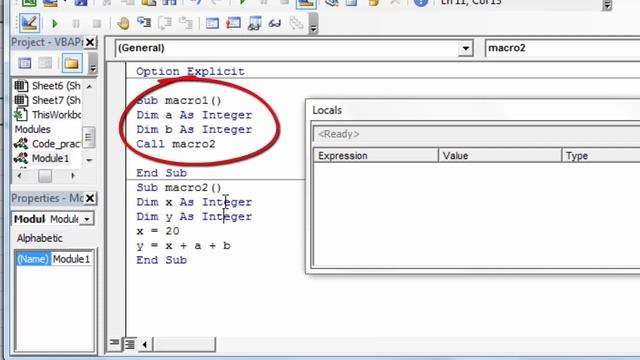Click project tree horizontal scroll thumb
The image size is (640, 360).
pos(45,176)
